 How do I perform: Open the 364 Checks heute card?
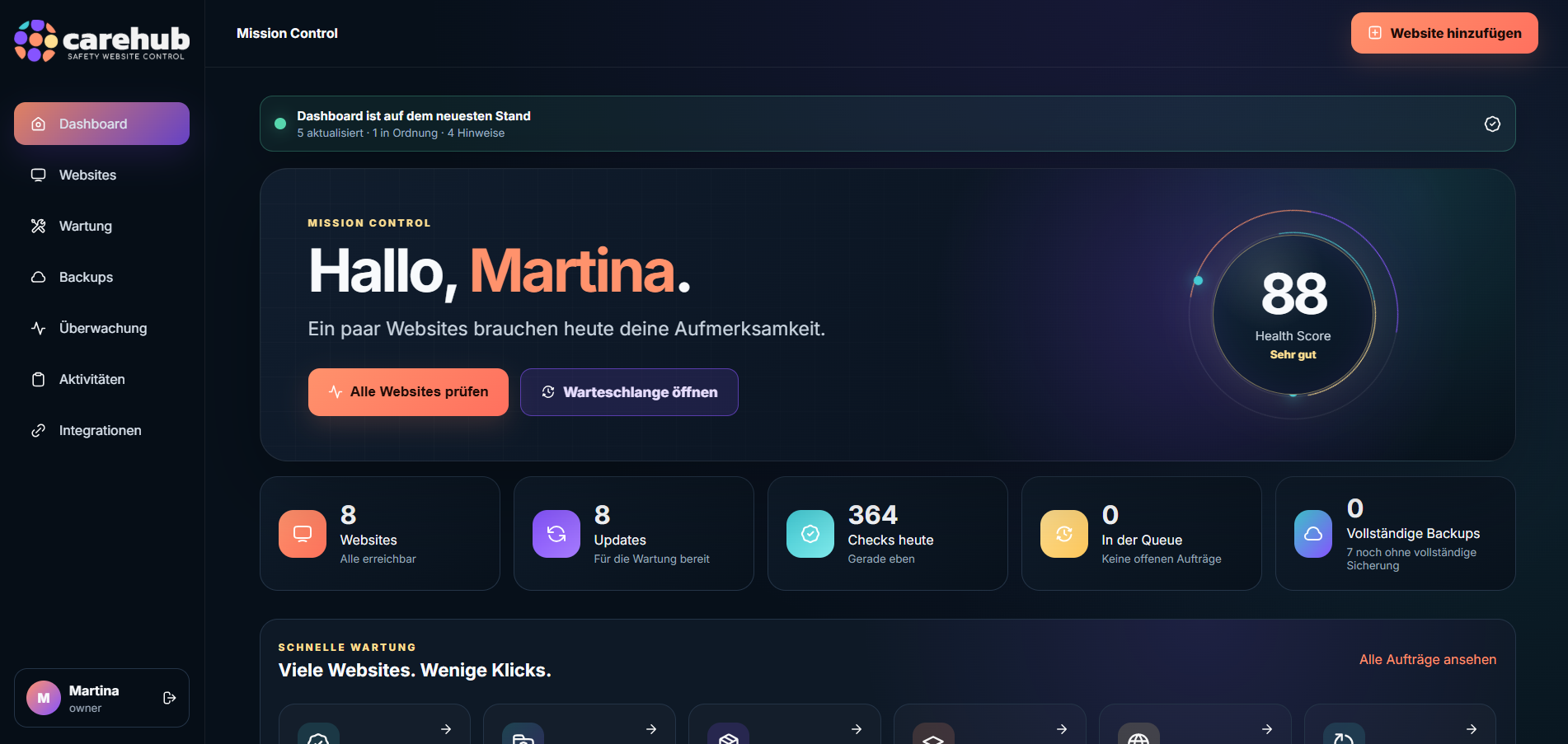point(888,533)
